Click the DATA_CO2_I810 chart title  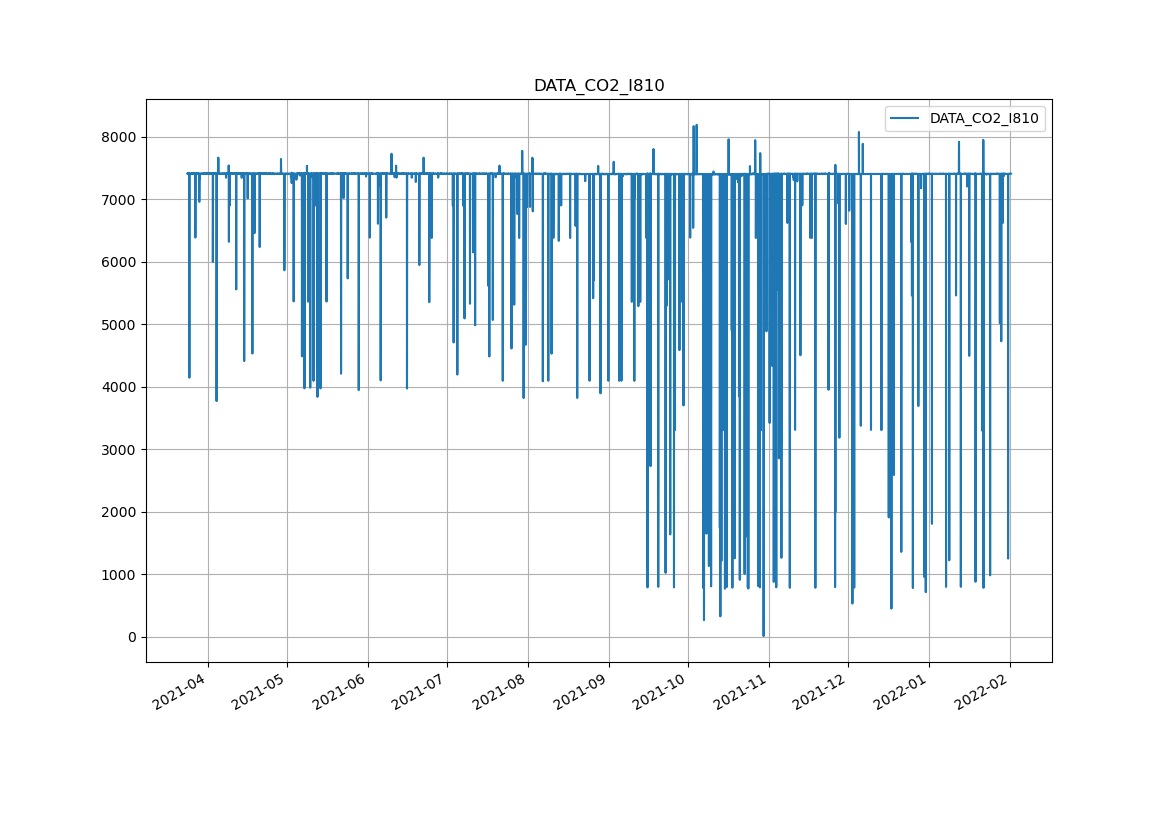pyautogui.click(x=598, y=86)
